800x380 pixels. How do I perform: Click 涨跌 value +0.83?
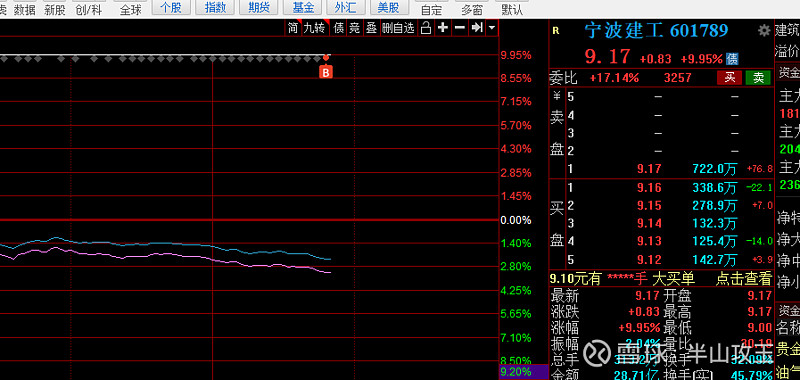click(643, 312)
